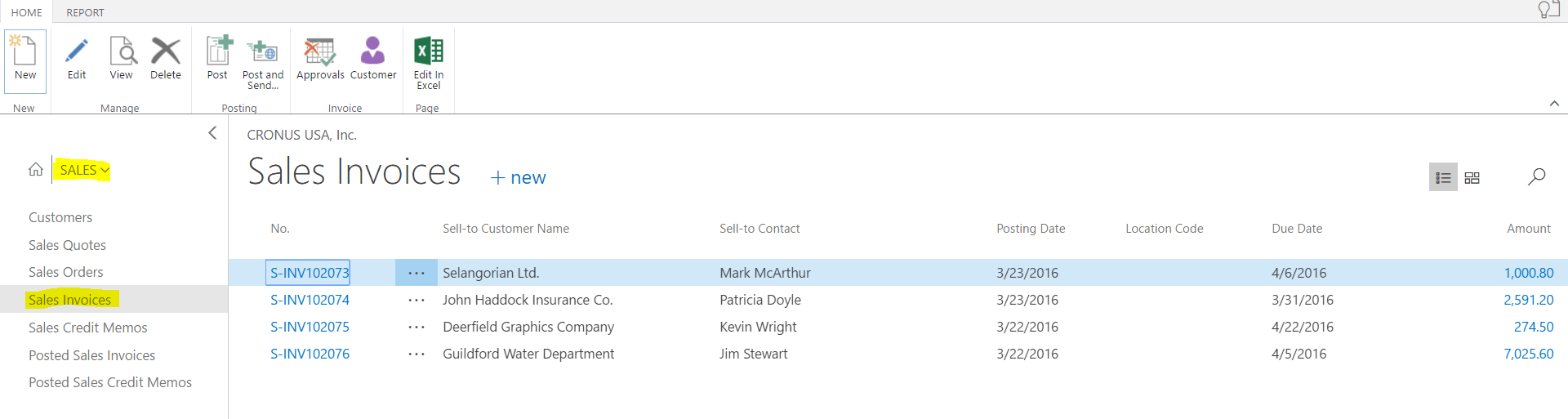
Task: Open Sales Credit Memos in navigation
Action: (88, 328)
